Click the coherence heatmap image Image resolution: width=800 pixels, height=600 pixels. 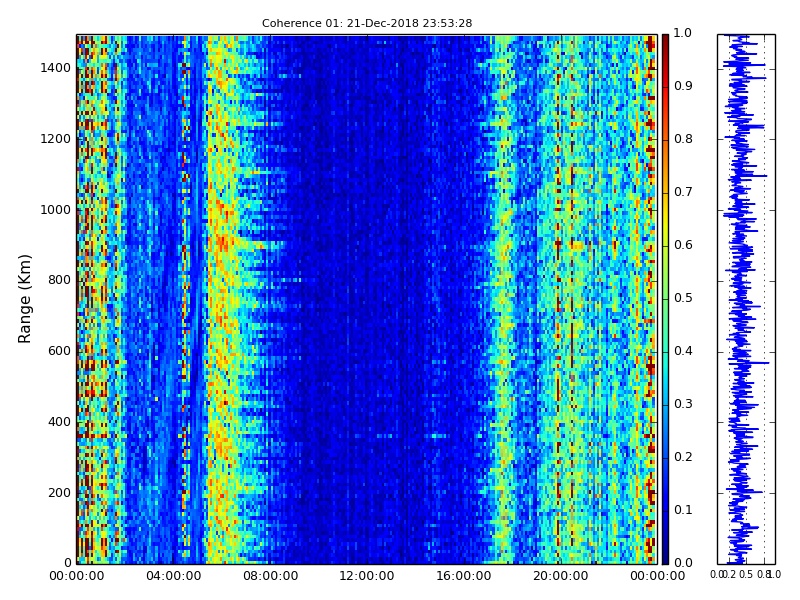click(x=367, y=299)
